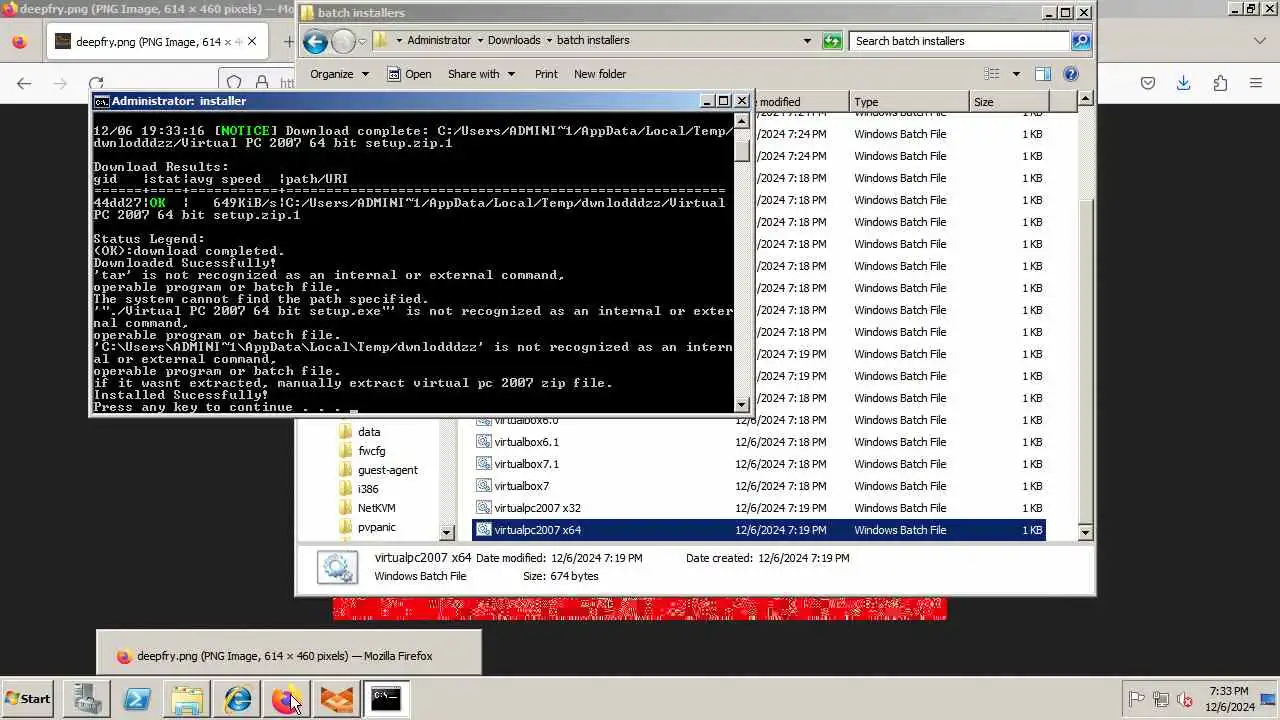Click the Windows Explorer taskbar icon
This screenshot has height=720, width=1280.
pos(187,699)
